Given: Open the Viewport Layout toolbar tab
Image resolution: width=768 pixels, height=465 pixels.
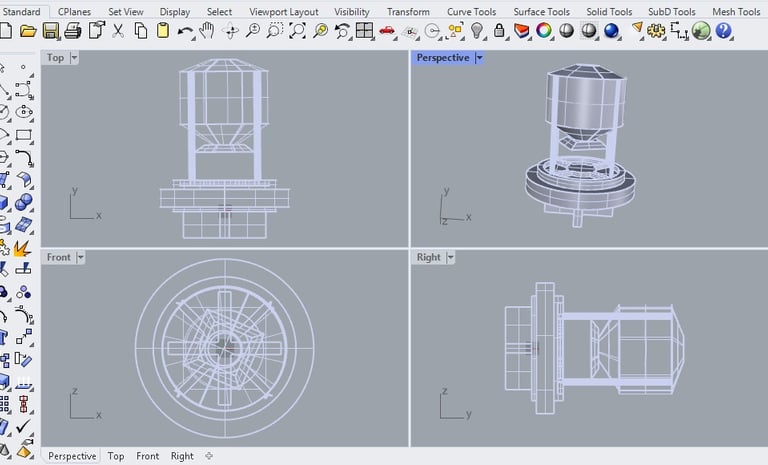Looking at the screenshot, I should pyautogui.click(x=284, y=12).
